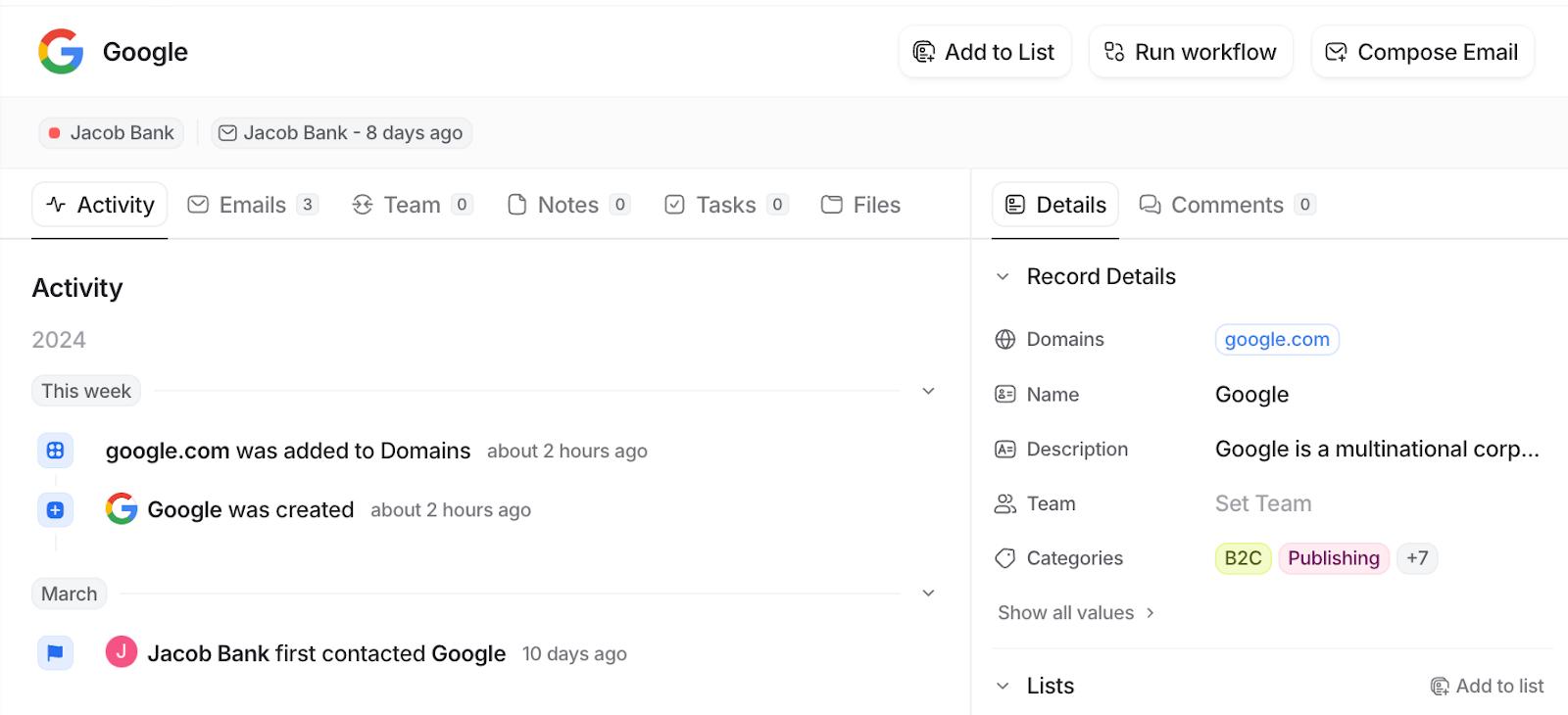Screen dimensions: 1568x715
Task: Click Jacob Bank's avatar in the activity feed
Action: tap(122, 652)
